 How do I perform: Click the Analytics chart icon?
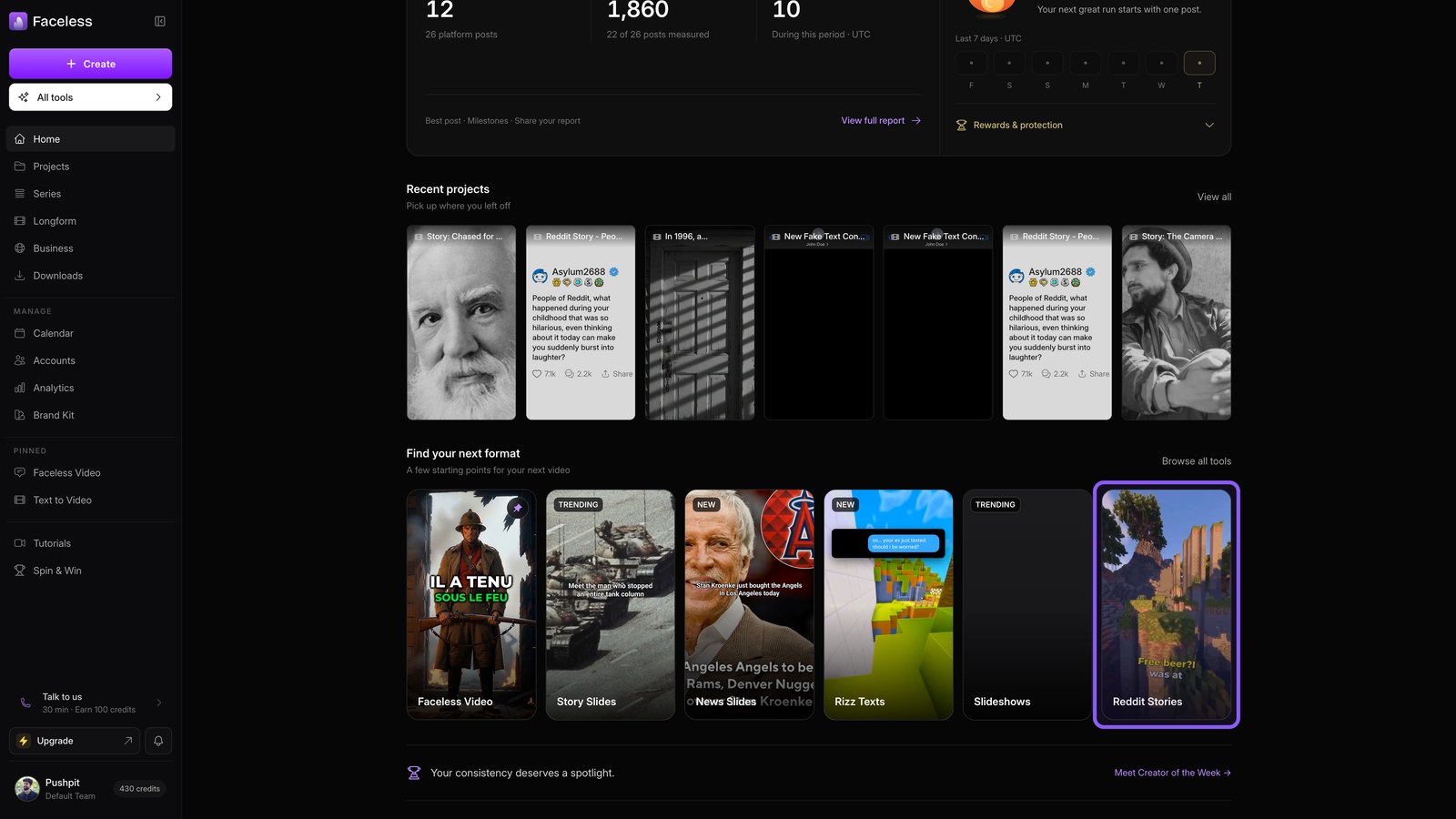(20, 388)
